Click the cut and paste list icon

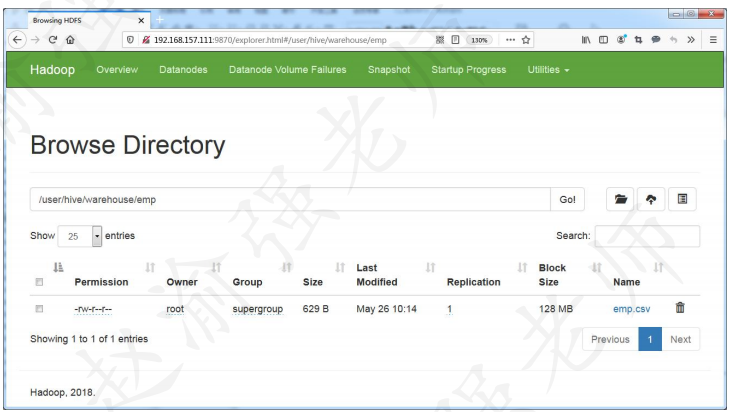[x=683, y=200]
